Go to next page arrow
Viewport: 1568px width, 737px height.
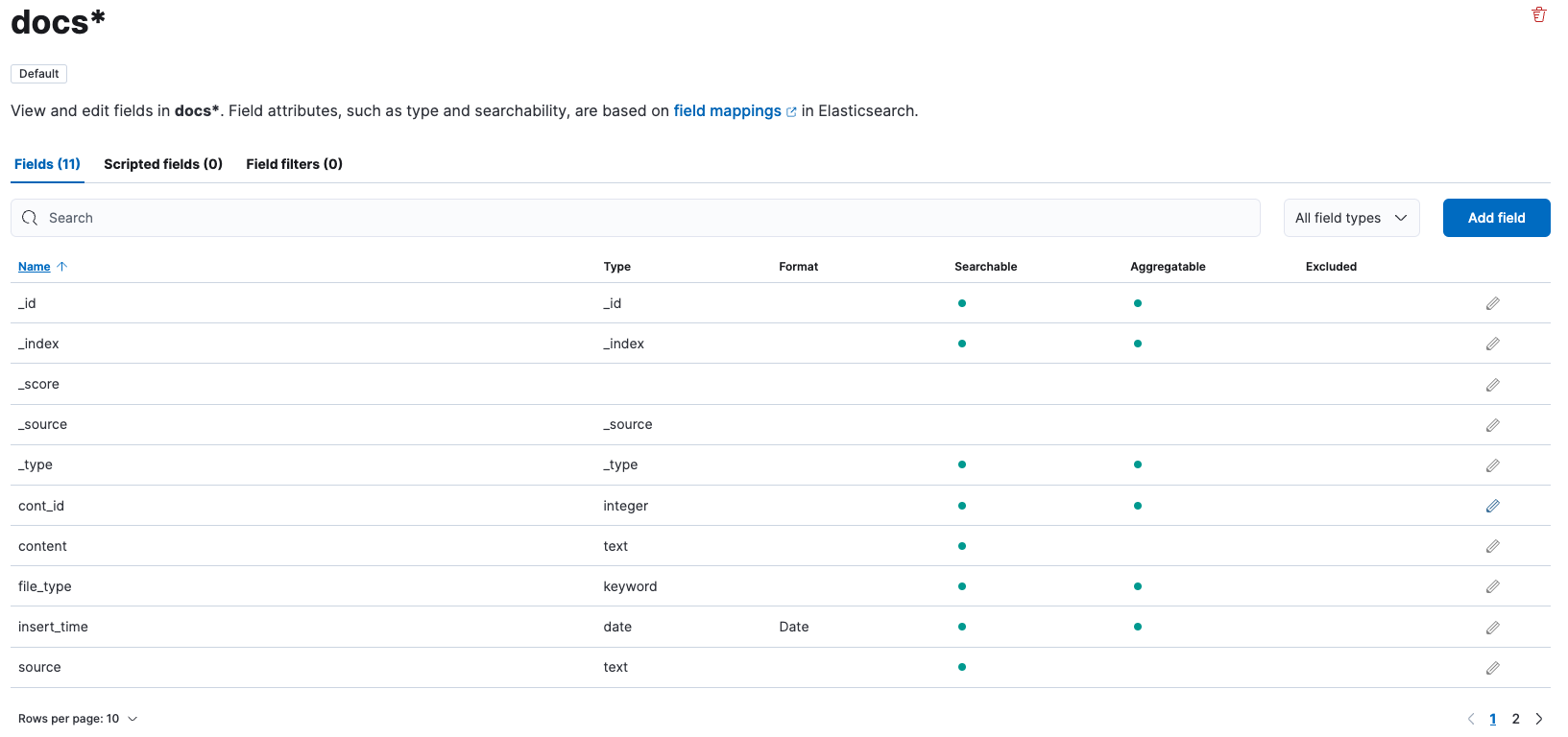(x=1539, y=719)
